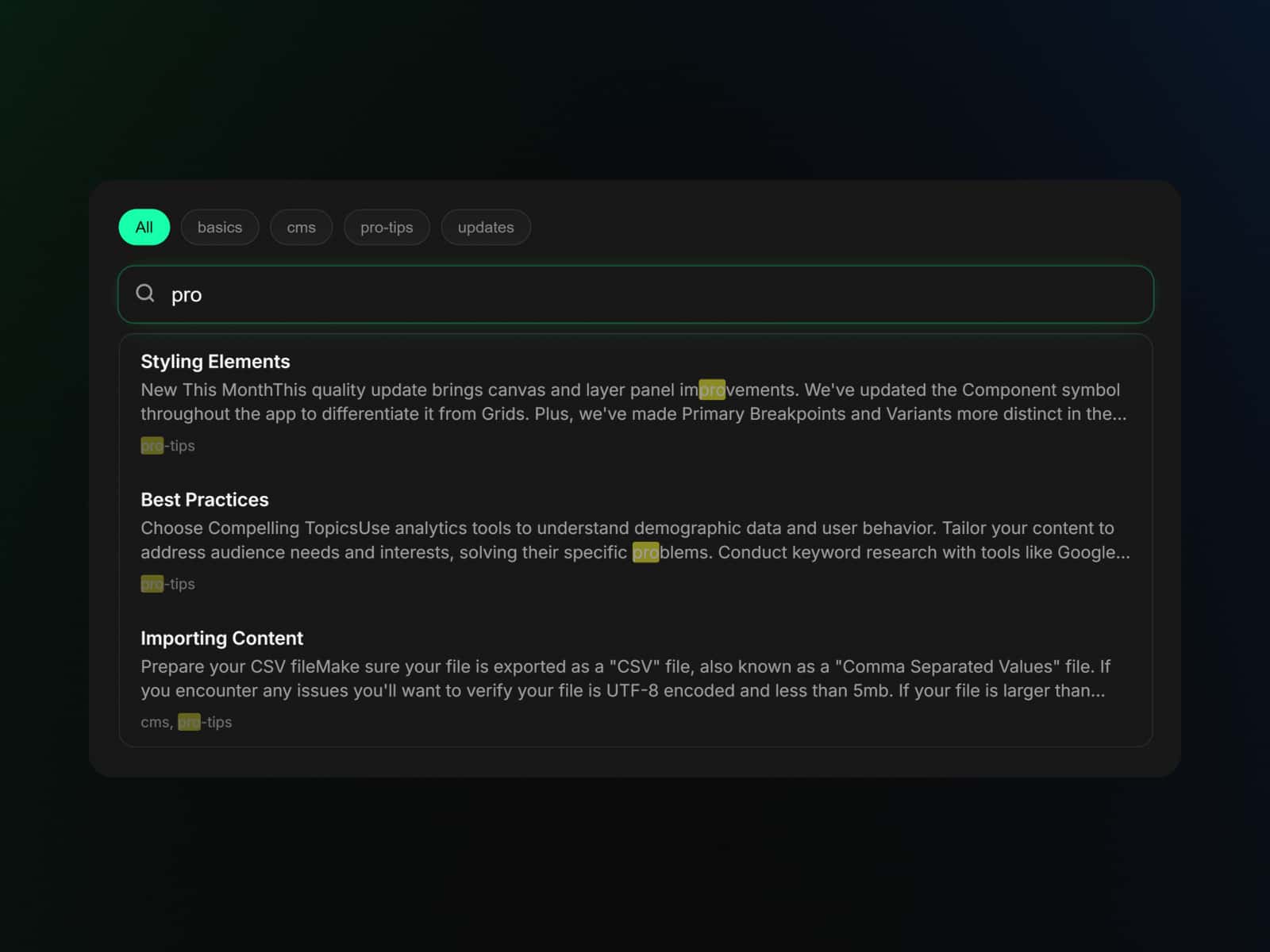The width and height of the screenshot is (1270, 952).
Task: Click the "cms, pro-tips" tags under Importing Content
Action: 187,722
